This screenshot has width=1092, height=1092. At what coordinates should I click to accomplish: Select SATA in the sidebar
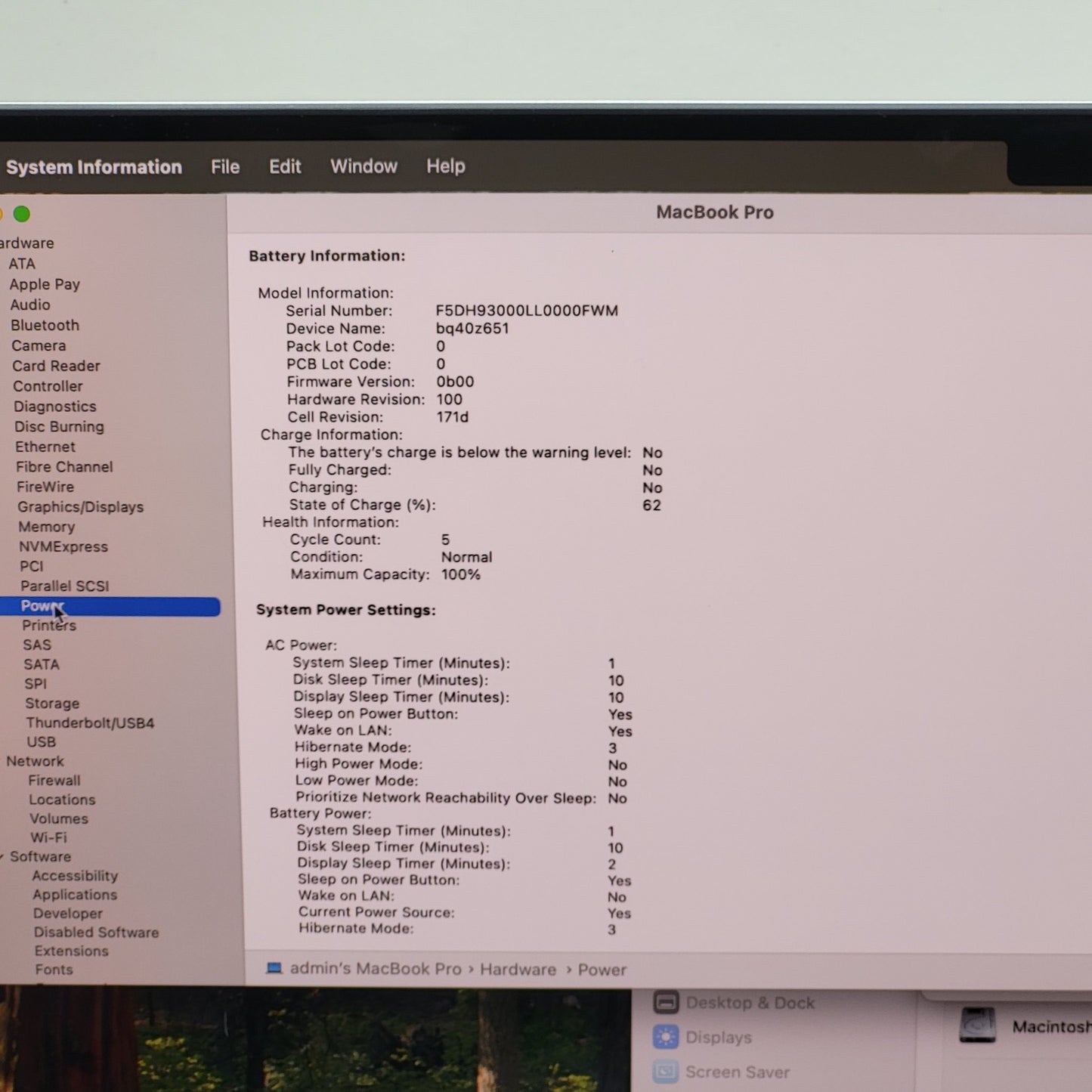pyautogui.click(x=42, y=664)
